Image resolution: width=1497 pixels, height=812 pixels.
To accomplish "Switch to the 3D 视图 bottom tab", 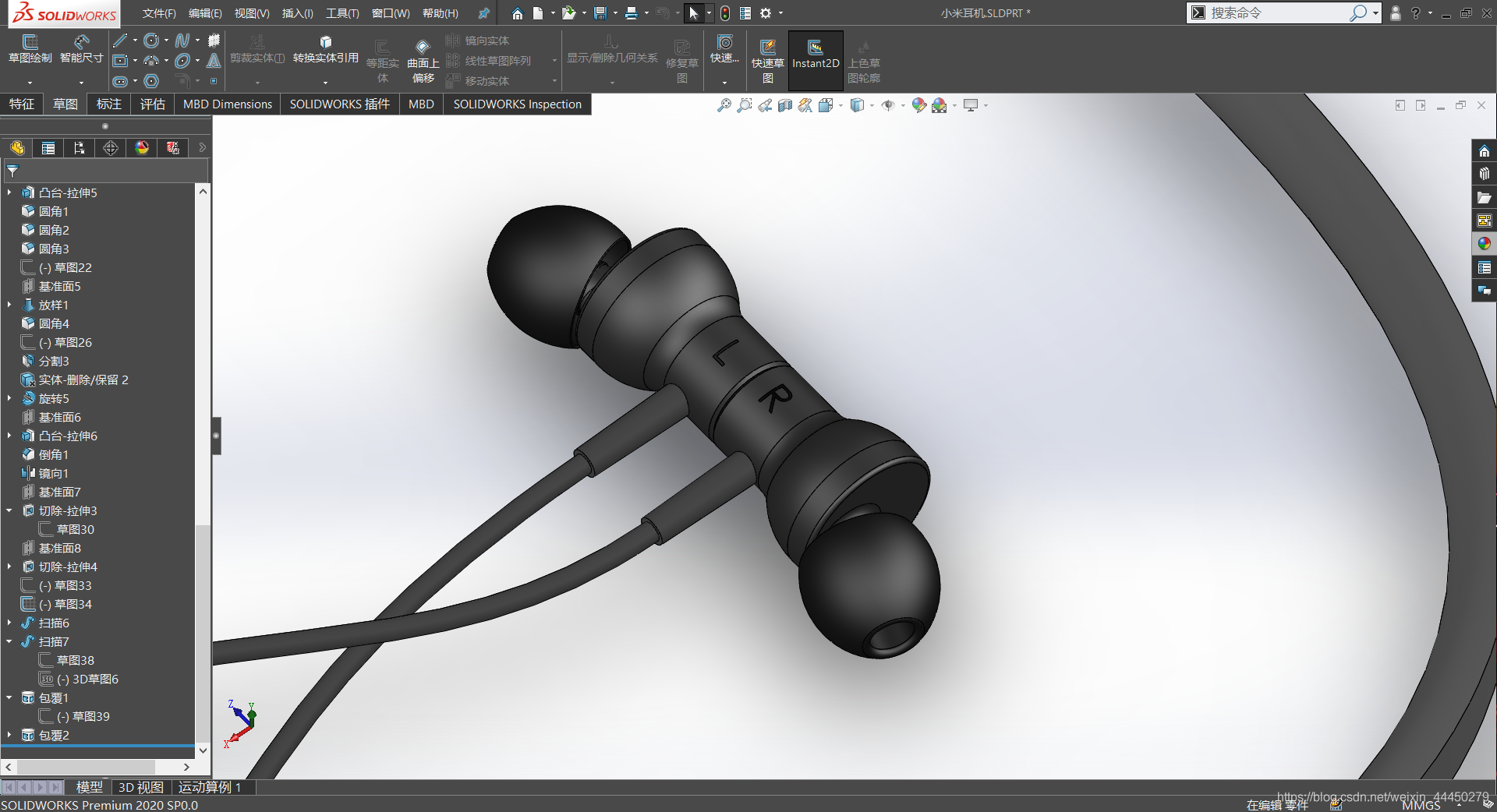I will 141,787.
